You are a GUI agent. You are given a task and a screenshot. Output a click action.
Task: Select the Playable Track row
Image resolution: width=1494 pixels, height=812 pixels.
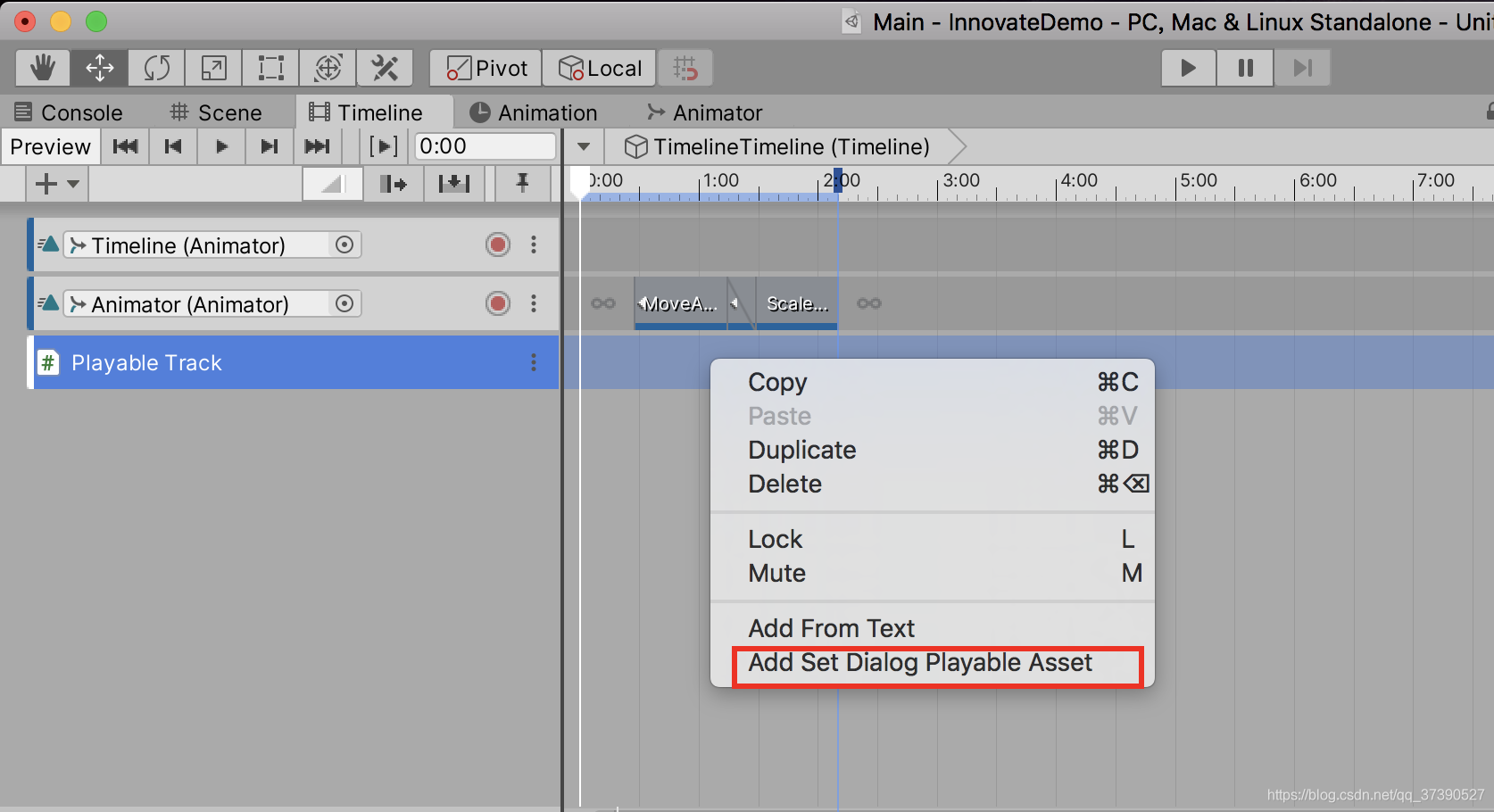295,362
